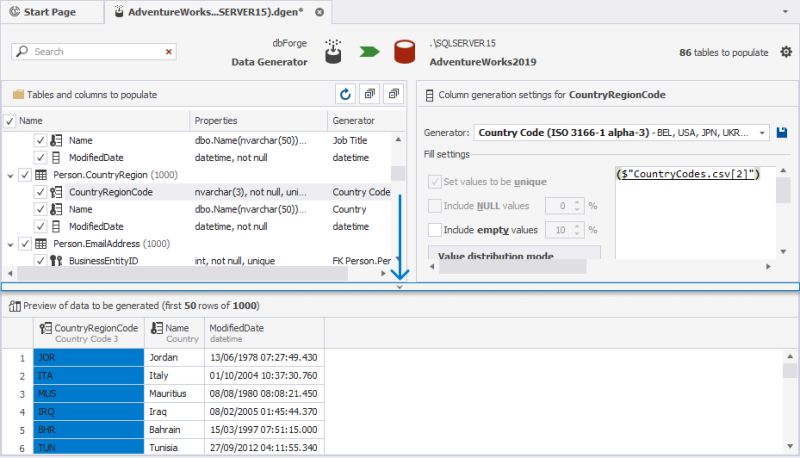Click the red database target icon
This screenshot has height=458, width=800.
coord(405,52)
